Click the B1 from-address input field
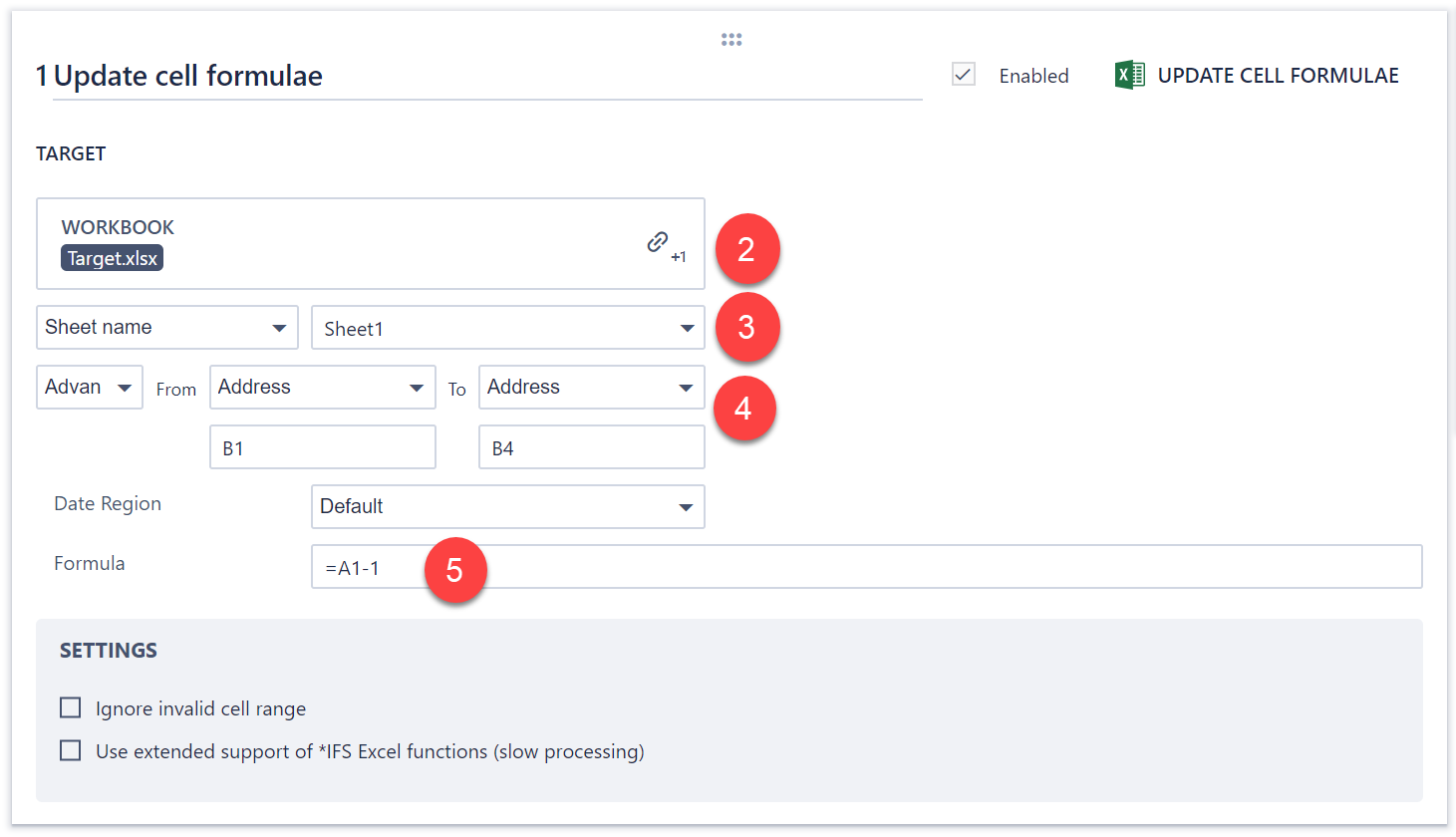 (x=322, y=447)
